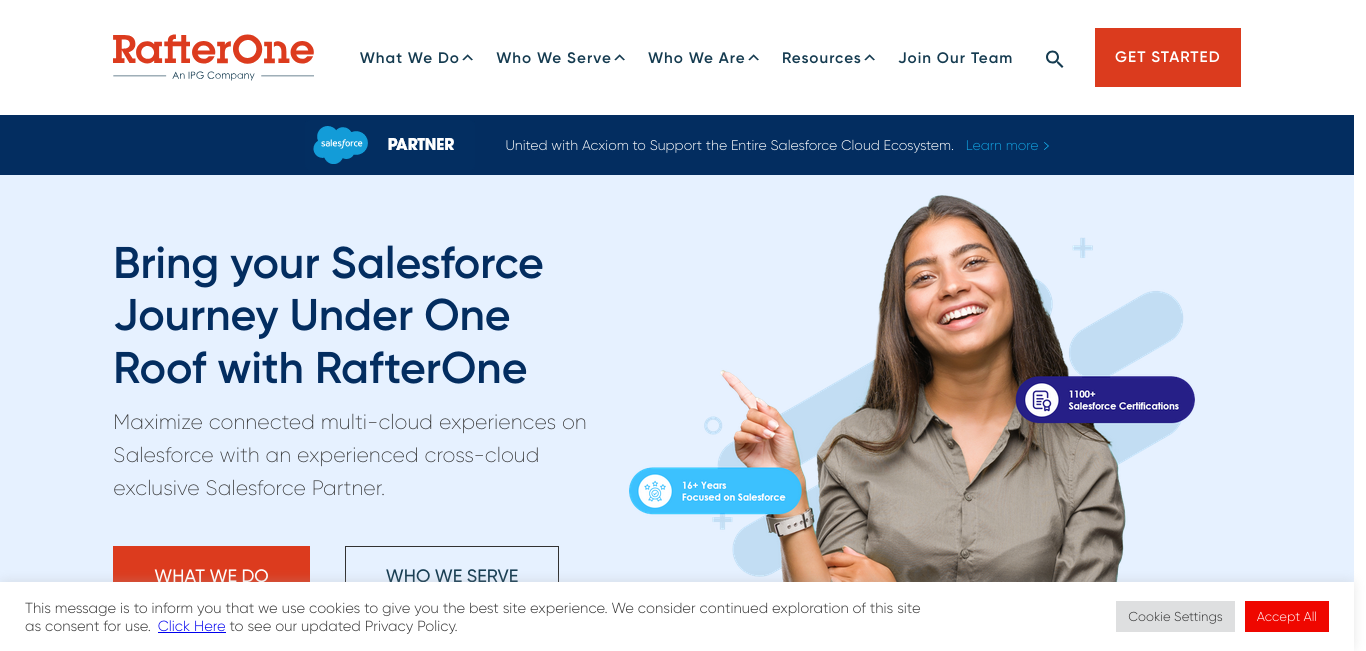Click the search magnifier icon
The image size is (1366, 651).
pos(1054,59)
